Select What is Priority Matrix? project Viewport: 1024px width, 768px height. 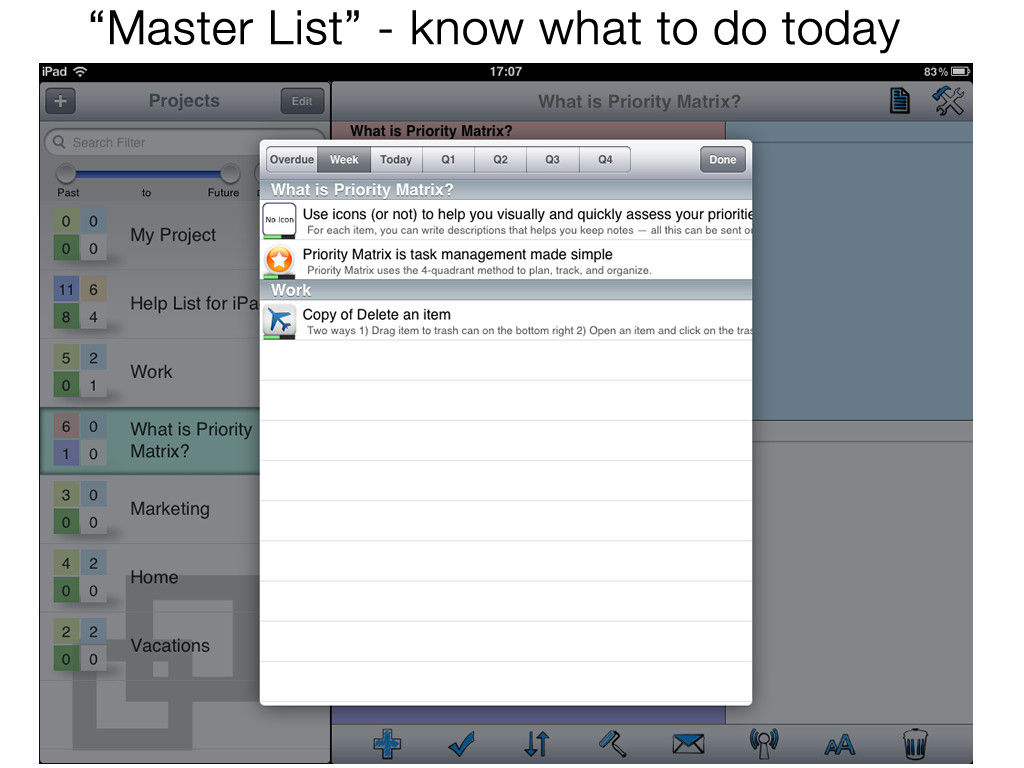(150, 441)
